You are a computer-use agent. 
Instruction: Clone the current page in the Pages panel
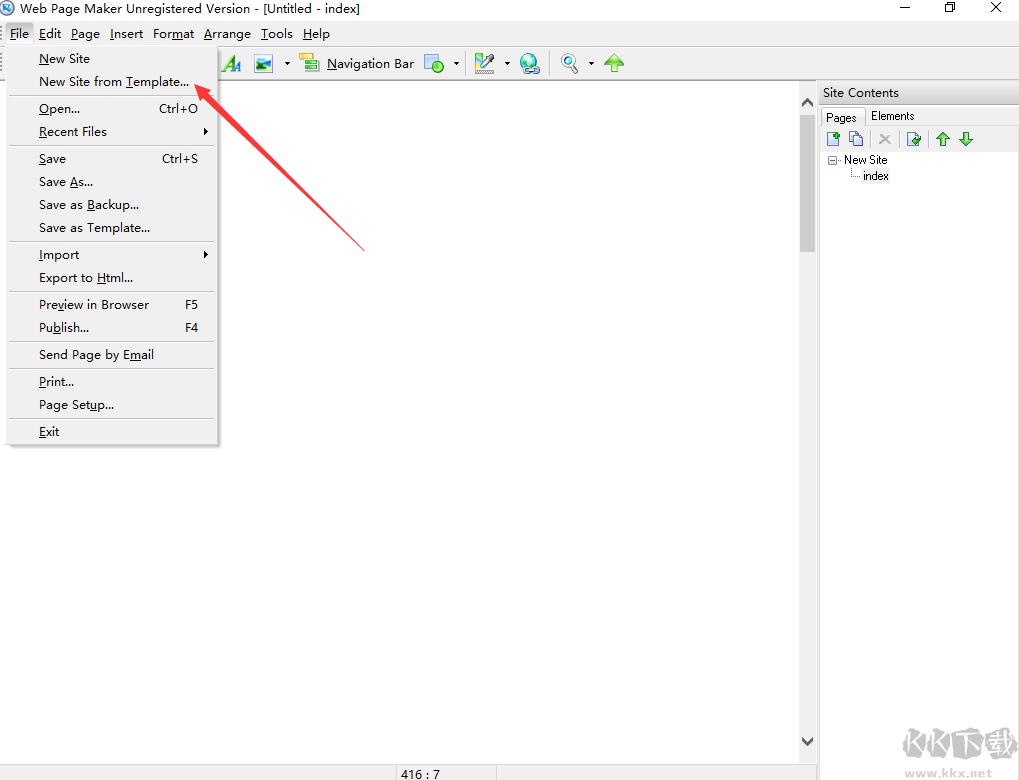856,138
